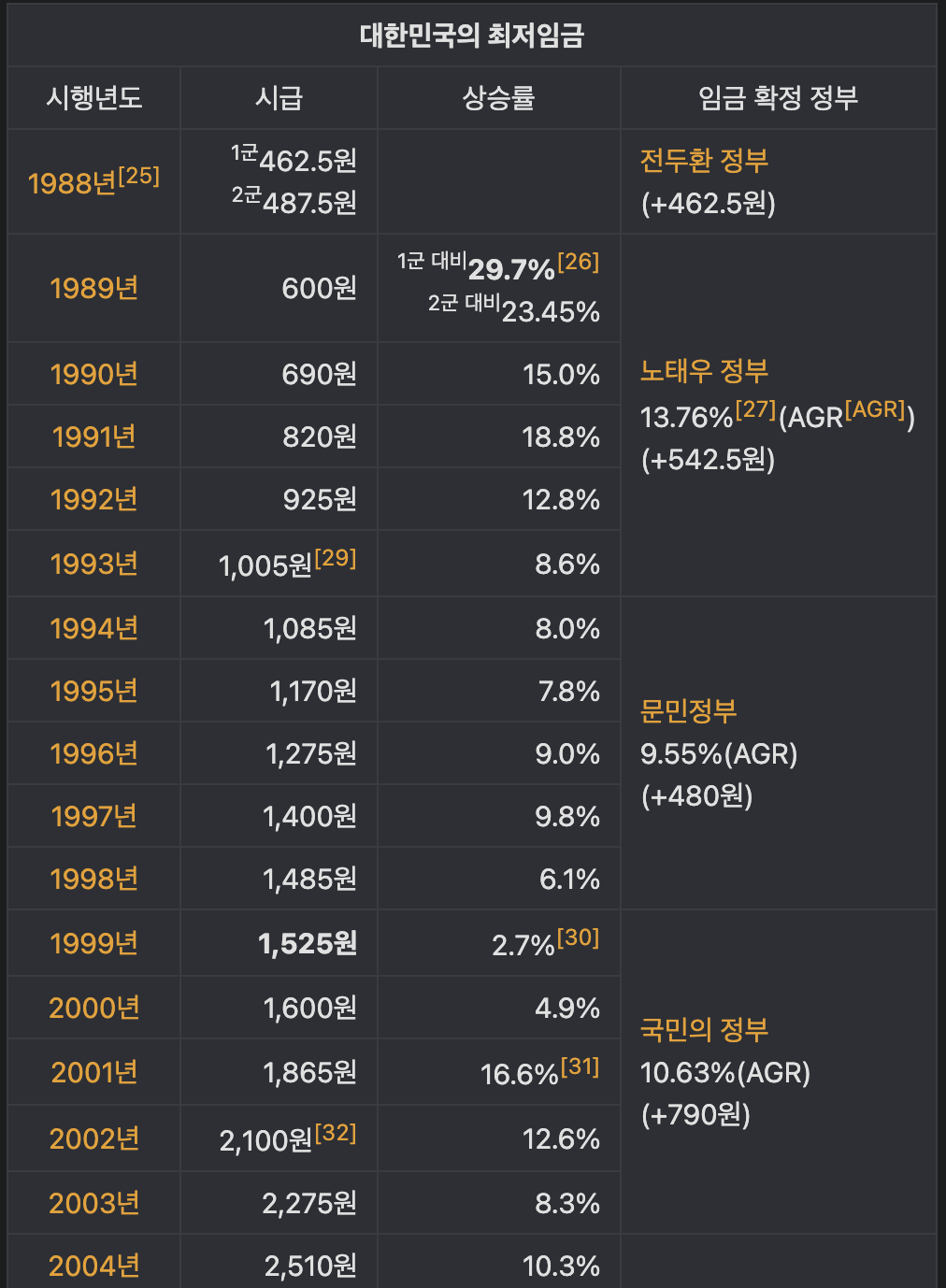The height and width of the screenshot is (1288, 946).
Task: Open footnote [26] beside 29.7%
Action: point(578,262)
